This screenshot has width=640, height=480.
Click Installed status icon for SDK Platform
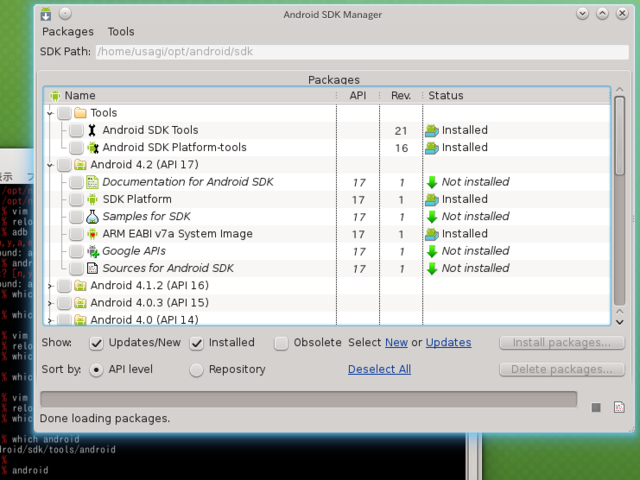coord(432,200)
